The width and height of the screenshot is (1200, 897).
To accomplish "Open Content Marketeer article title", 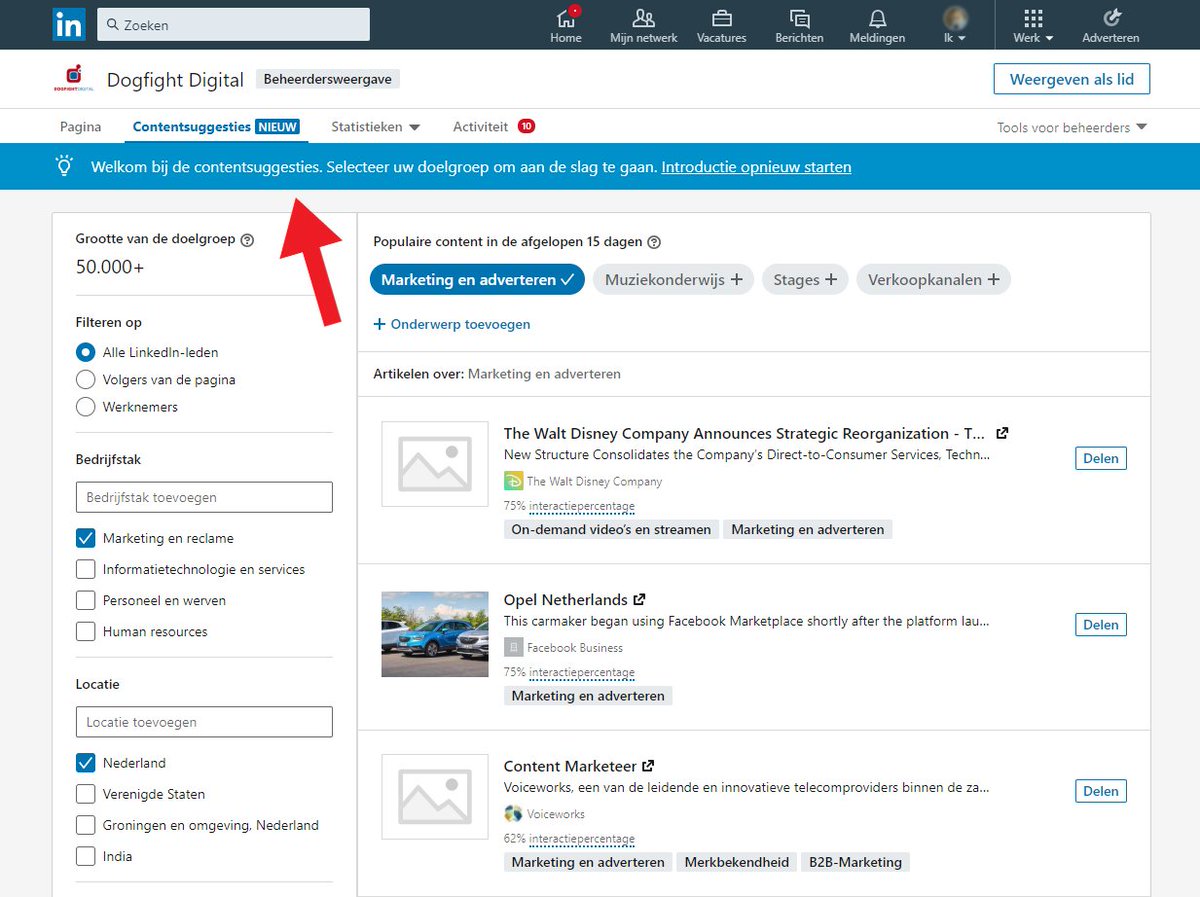I will (x=570, y=766).
